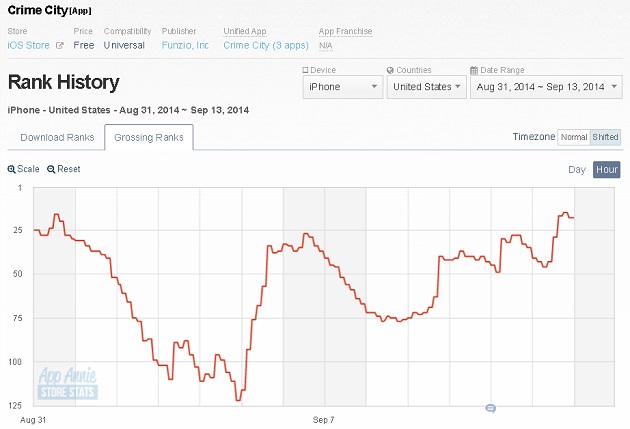Set timezone to Normal
The image size is (630, 429).
click(574, 137)
